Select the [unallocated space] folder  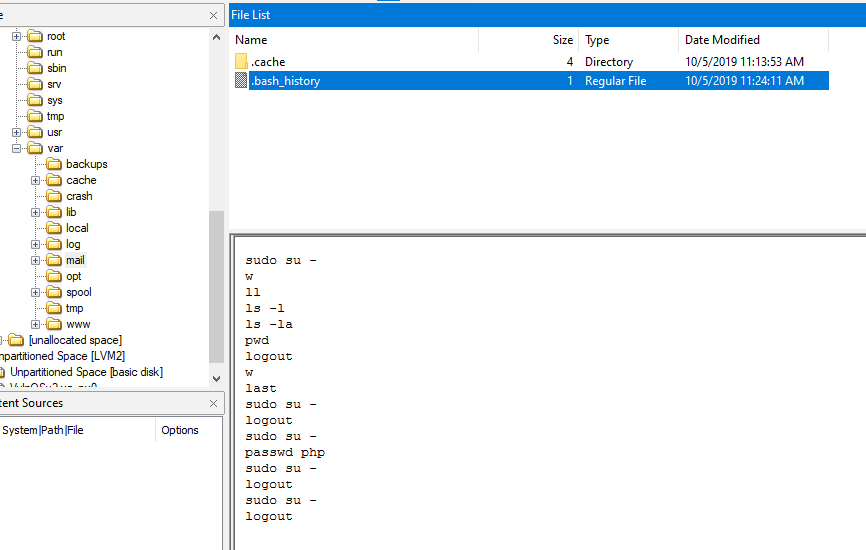[75, 340]
